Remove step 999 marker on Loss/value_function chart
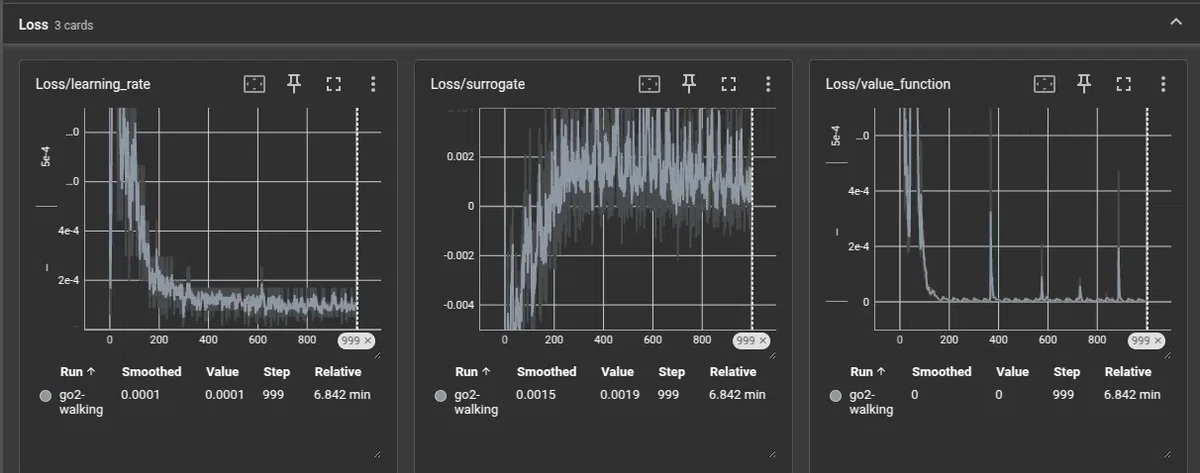The width and height of the screenshot is (1200, 473). tap(1157, 340)
